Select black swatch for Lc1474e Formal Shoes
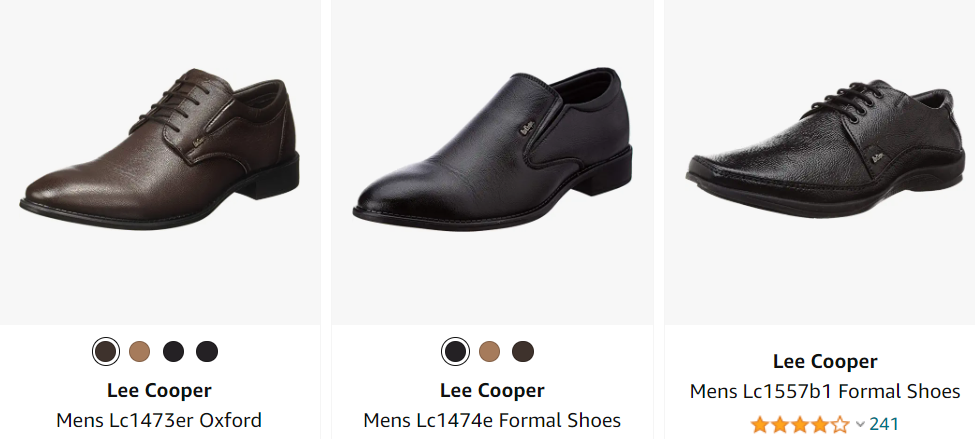975x439 pixels. [x=455, y=352]
